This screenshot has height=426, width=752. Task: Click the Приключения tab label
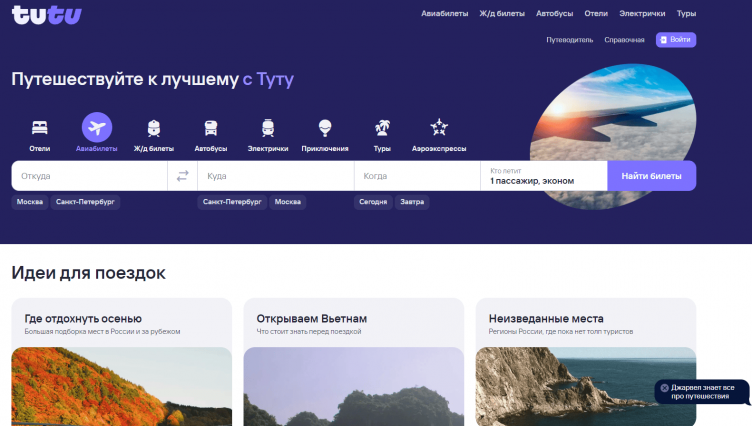[x=325, y=149]
